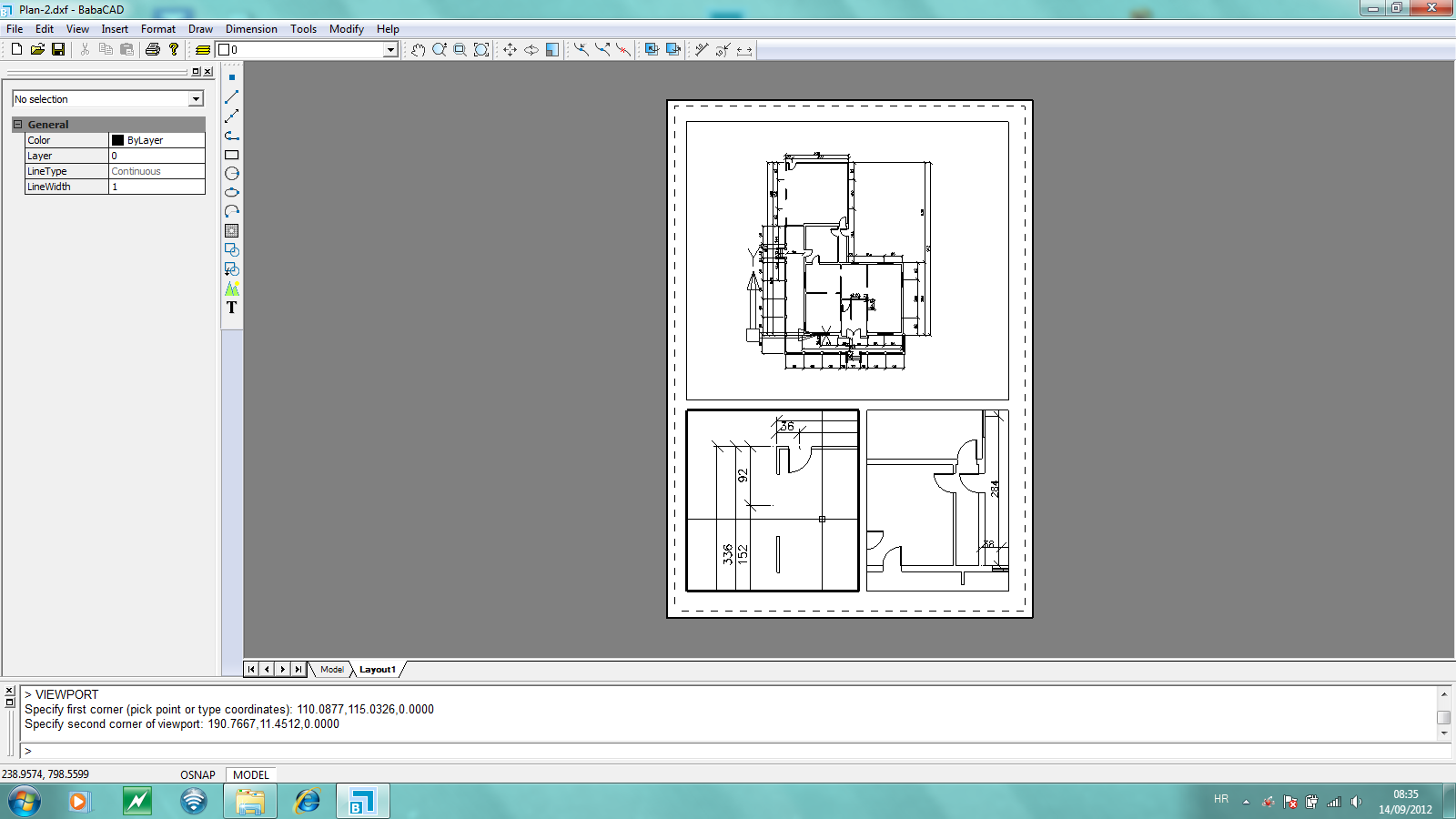
Task: Print the drawing
Action: click(x=153, y=49)
